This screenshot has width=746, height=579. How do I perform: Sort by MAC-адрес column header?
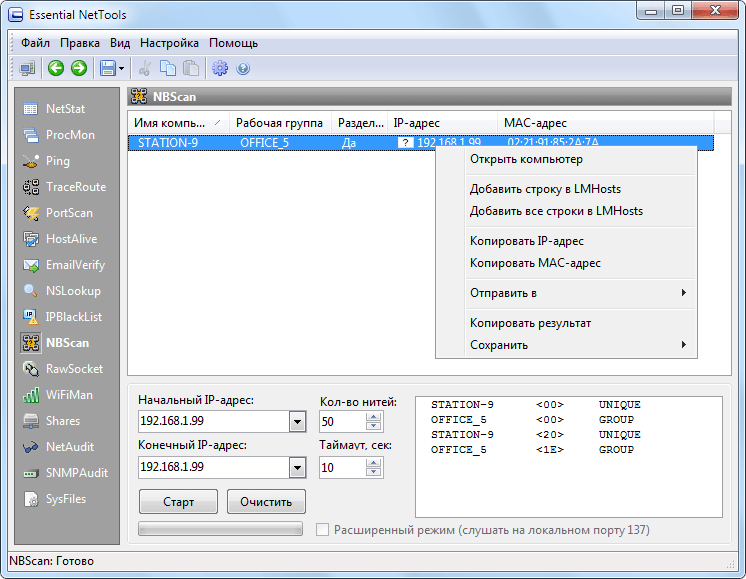tap(605, 123)
